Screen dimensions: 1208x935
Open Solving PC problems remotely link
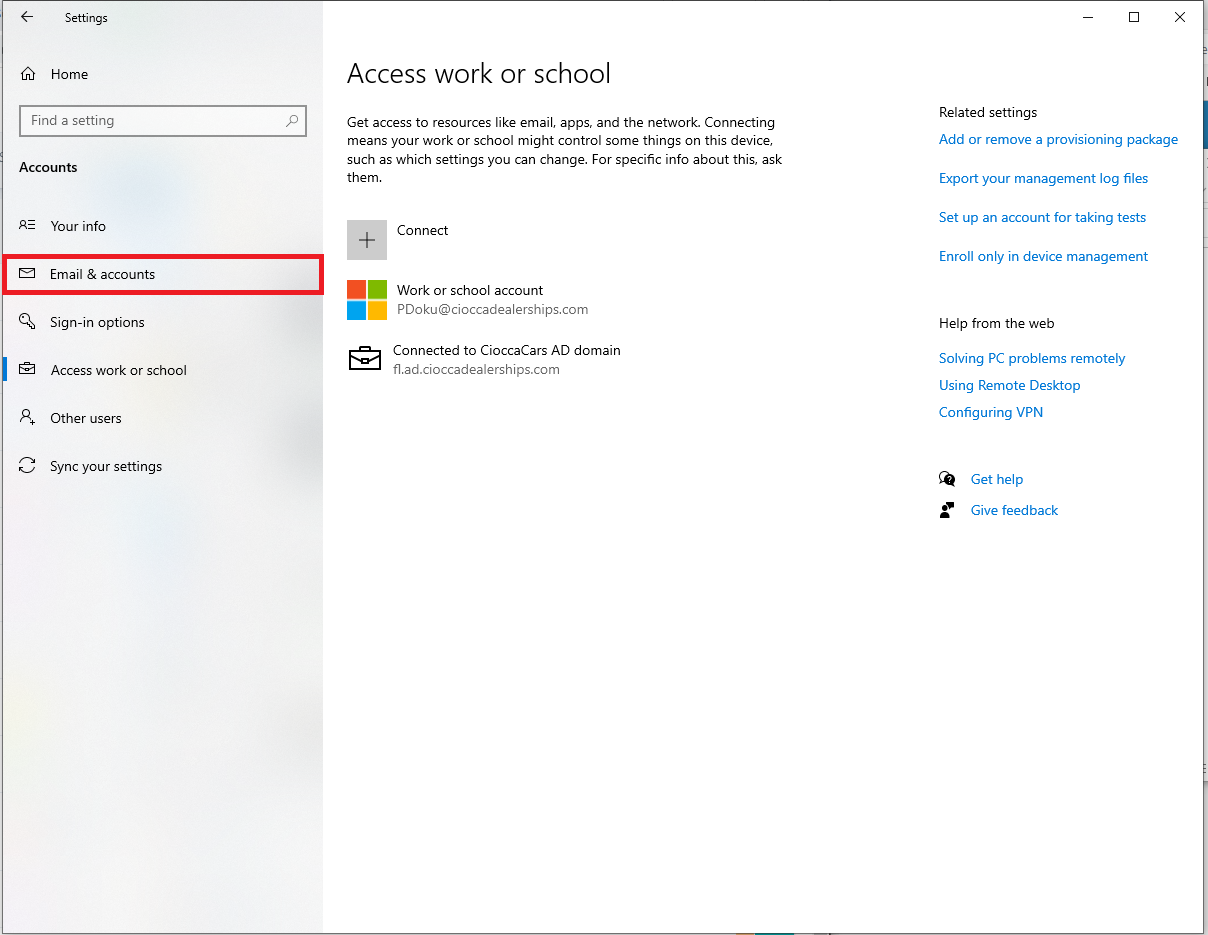coord(1032,358)
